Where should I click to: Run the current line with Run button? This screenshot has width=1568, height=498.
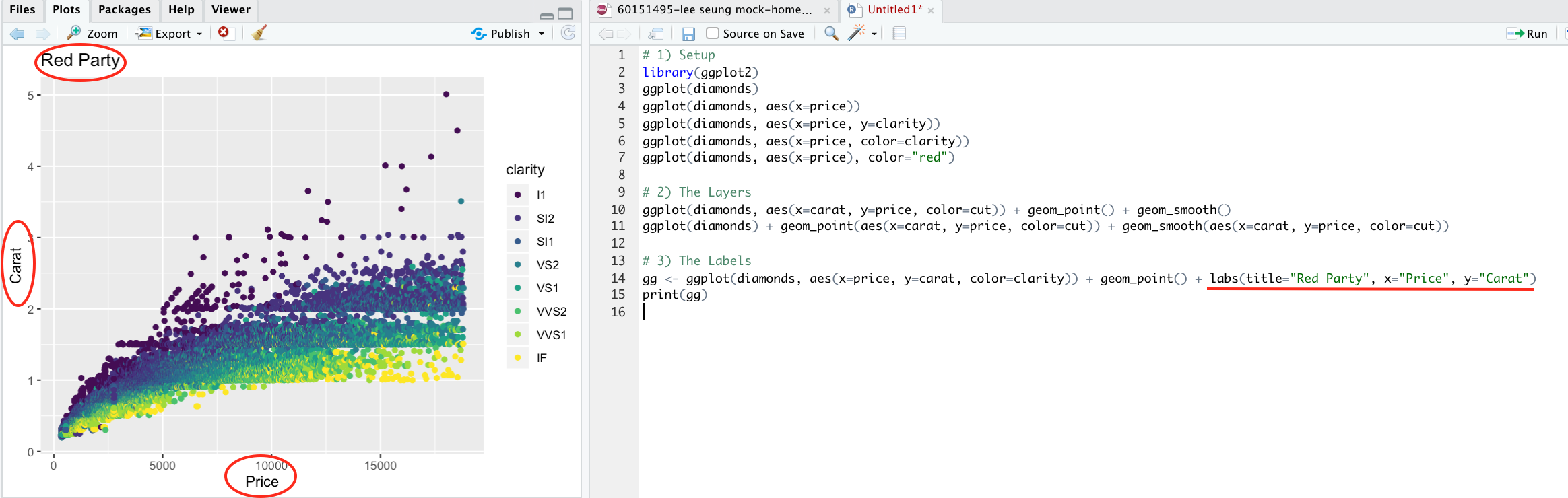coord(1528,34)
